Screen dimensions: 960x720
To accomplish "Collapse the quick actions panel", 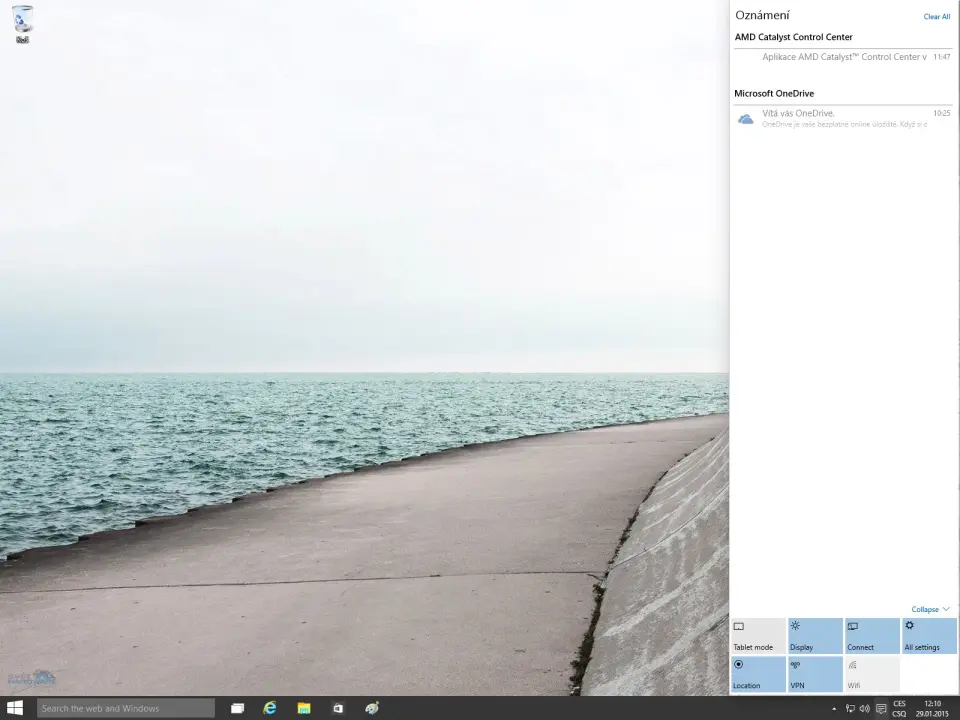I will (x=930, y=609).
